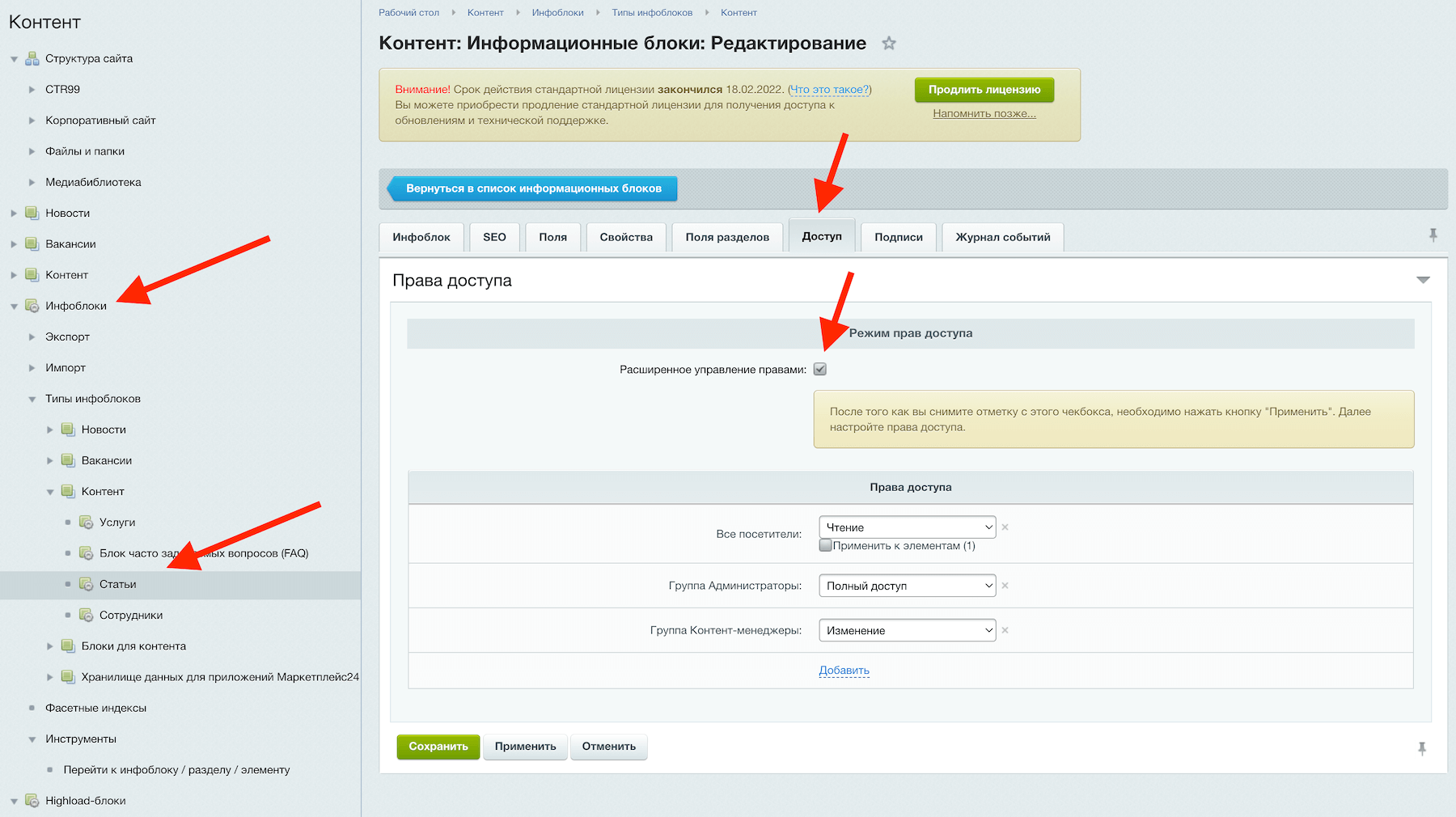Viewport: 1456px width, 817px height.
Task: Switch to the SEO tab
Action: (x=494, y=237)
